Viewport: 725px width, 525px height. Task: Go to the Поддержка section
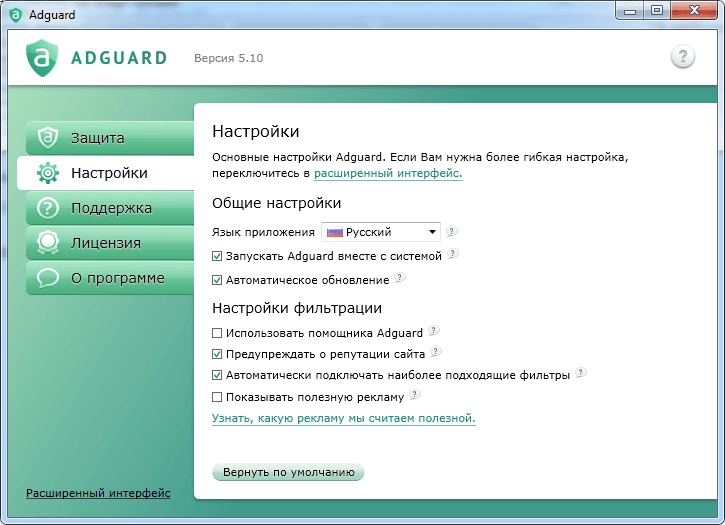110,208
